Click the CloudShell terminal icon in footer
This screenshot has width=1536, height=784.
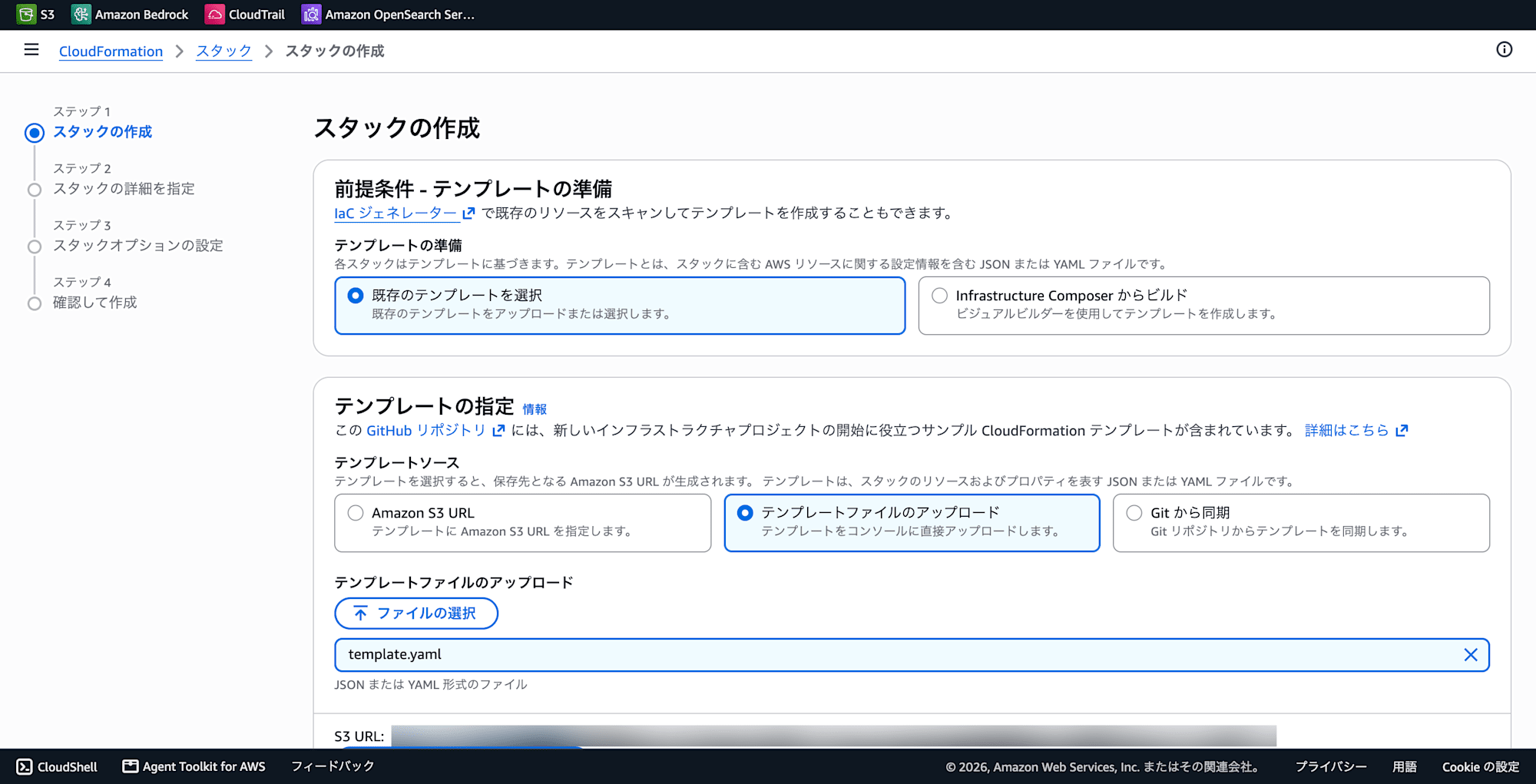25,766
